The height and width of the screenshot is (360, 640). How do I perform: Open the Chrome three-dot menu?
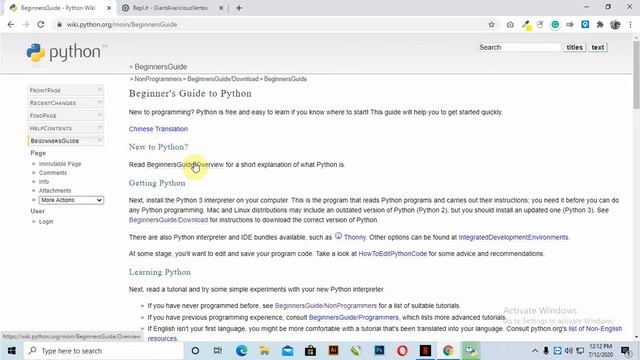point(631,24)
